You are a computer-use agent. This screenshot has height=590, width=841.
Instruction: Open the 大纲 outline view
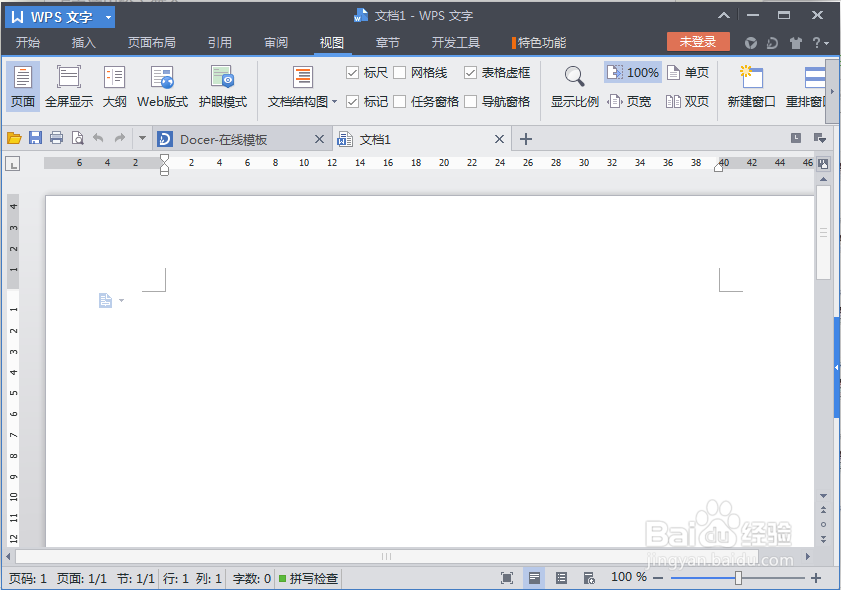pos(114,86)
